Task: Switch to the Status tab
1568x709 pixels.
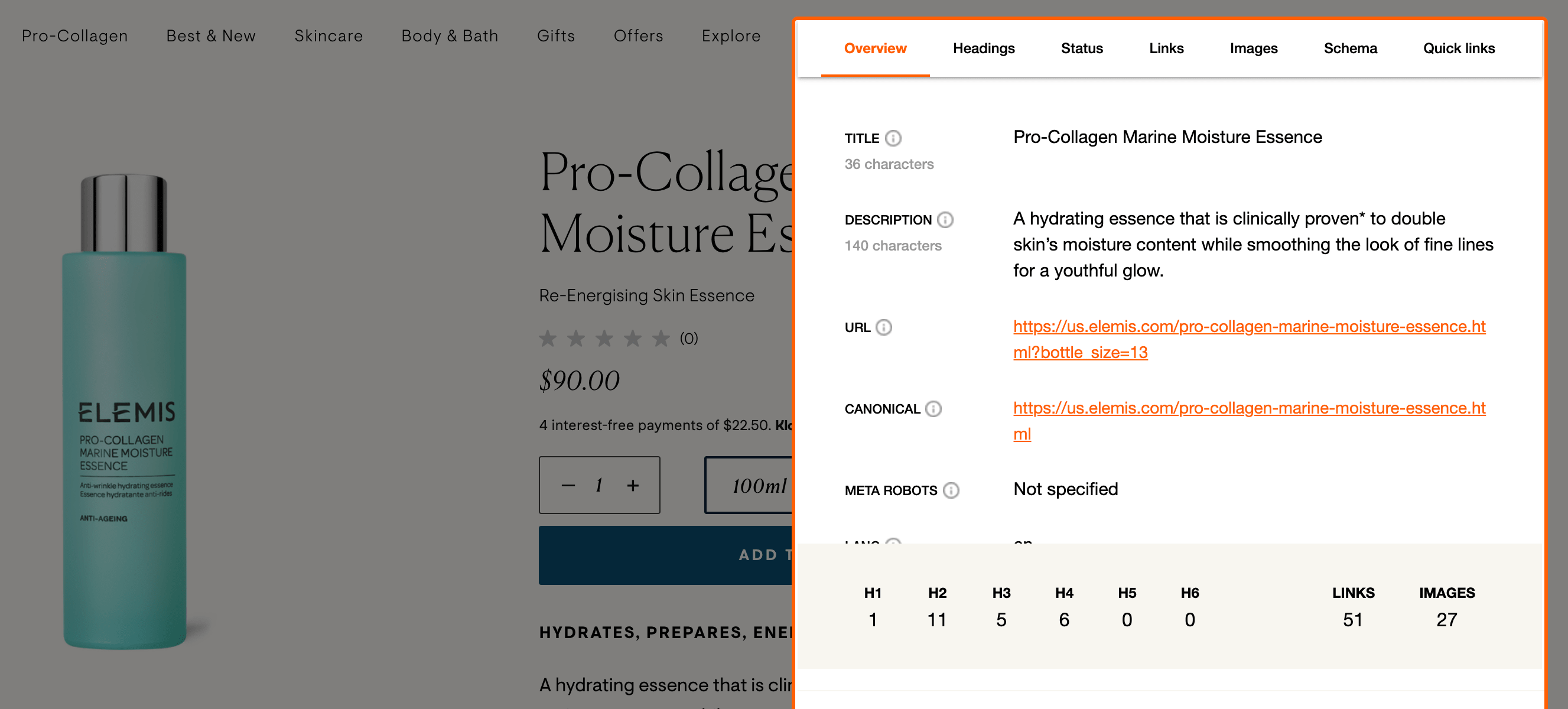Action: click(1082, 48)
